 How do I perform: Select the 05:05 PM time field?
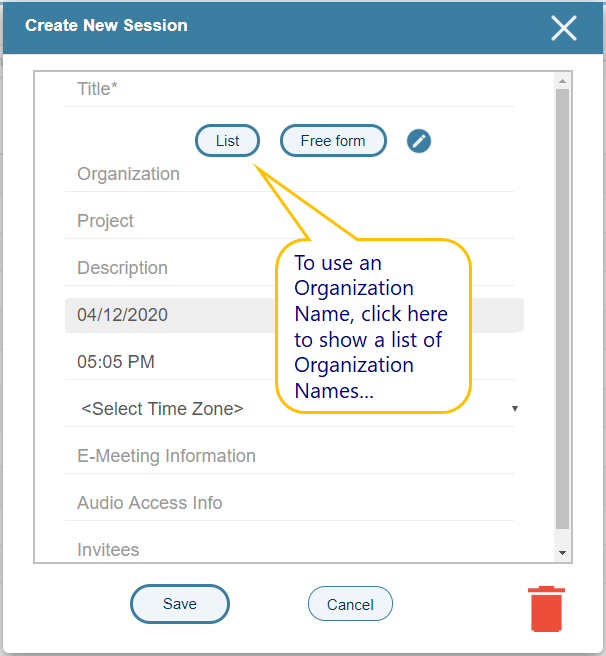pyautogui.click(x=170, y=362)
